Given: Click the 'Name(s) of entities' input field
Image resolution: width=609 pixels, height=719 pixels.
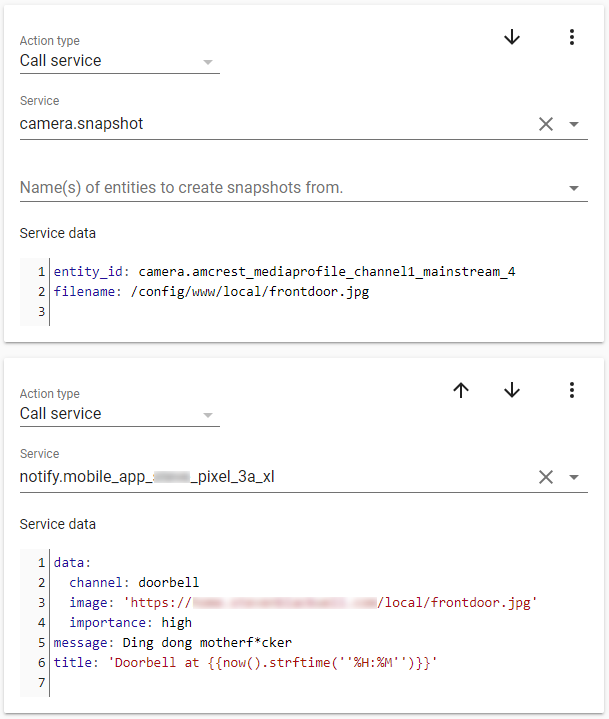Looking at the screenshot, I should pyautogui.click(x=280, y=188).
